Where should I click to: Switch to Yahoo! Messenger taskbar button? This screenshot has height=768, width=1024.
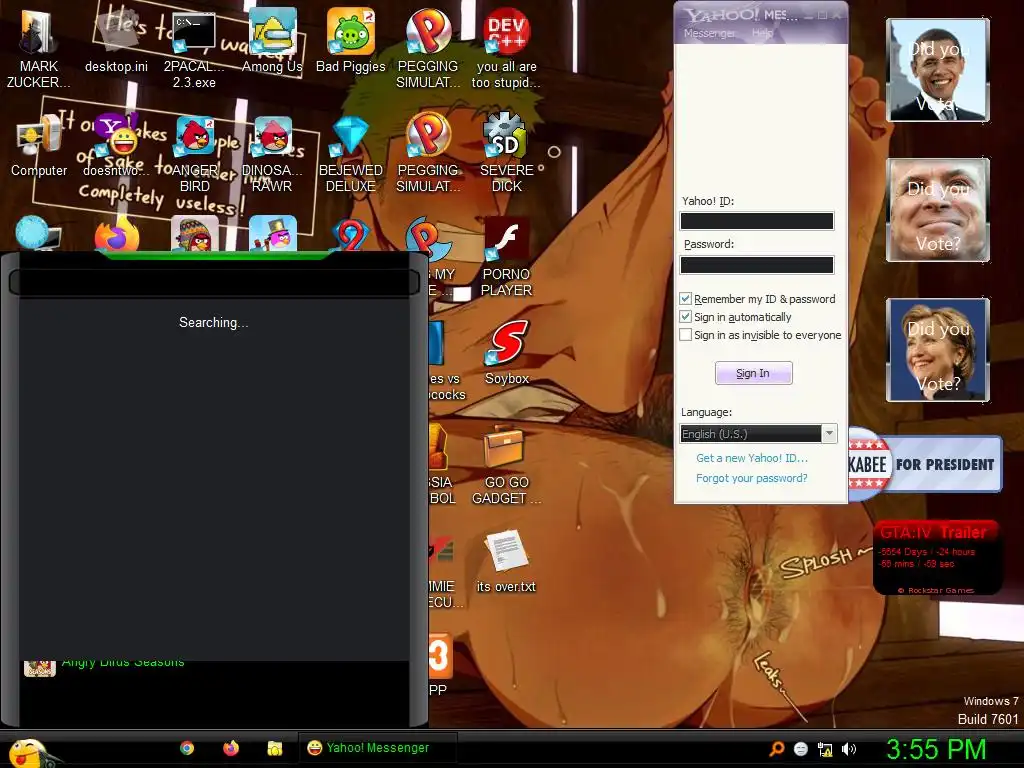coord(377,748)
